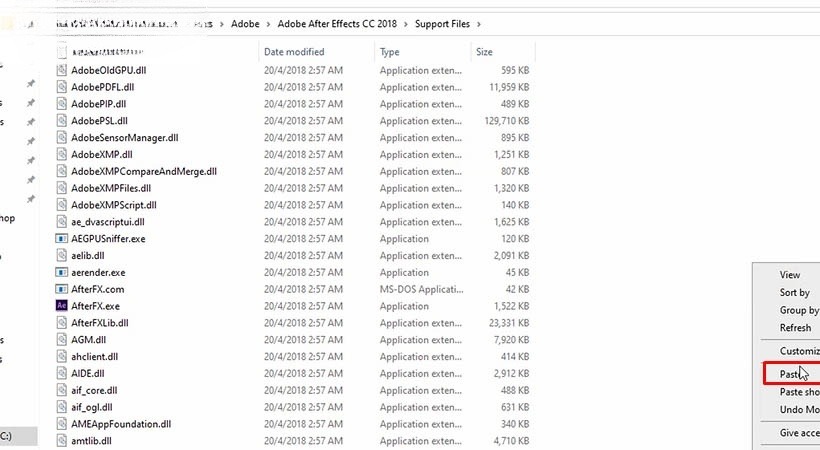The height and width of the screenshot is (450, 820).
Task: Choose Refresh in the context menu
Action: (x=795, y=328)
